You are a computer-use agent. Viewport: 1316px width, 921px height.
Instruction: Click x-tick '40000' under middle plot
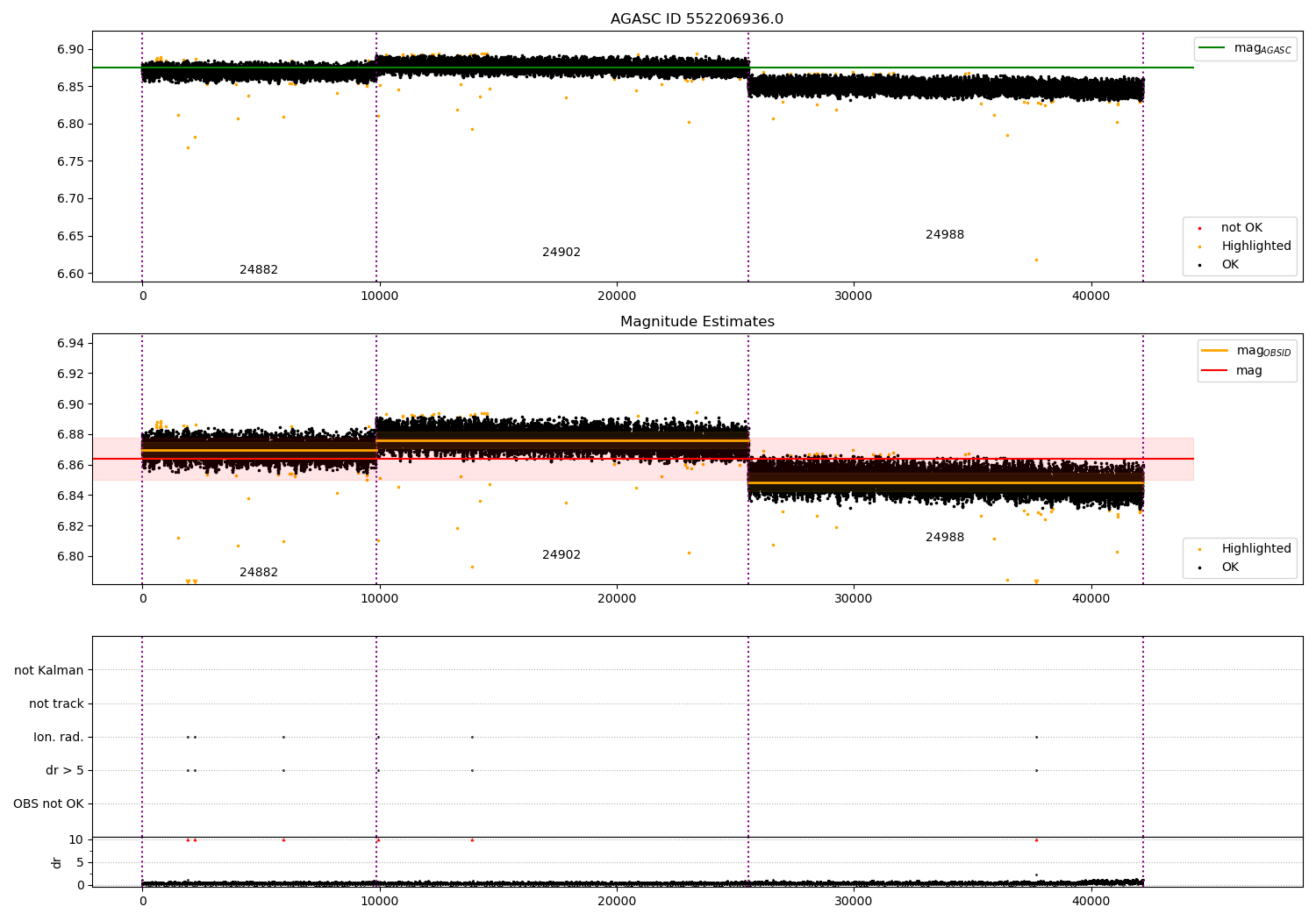tap(1091, 599)
